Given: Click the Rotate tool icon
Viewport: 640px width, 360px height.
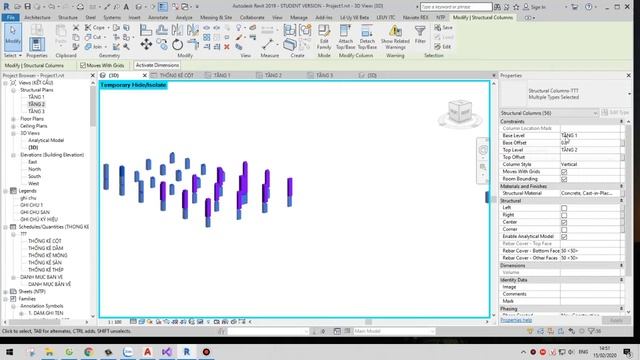Looking at the screenshot, I should point(177,44).
